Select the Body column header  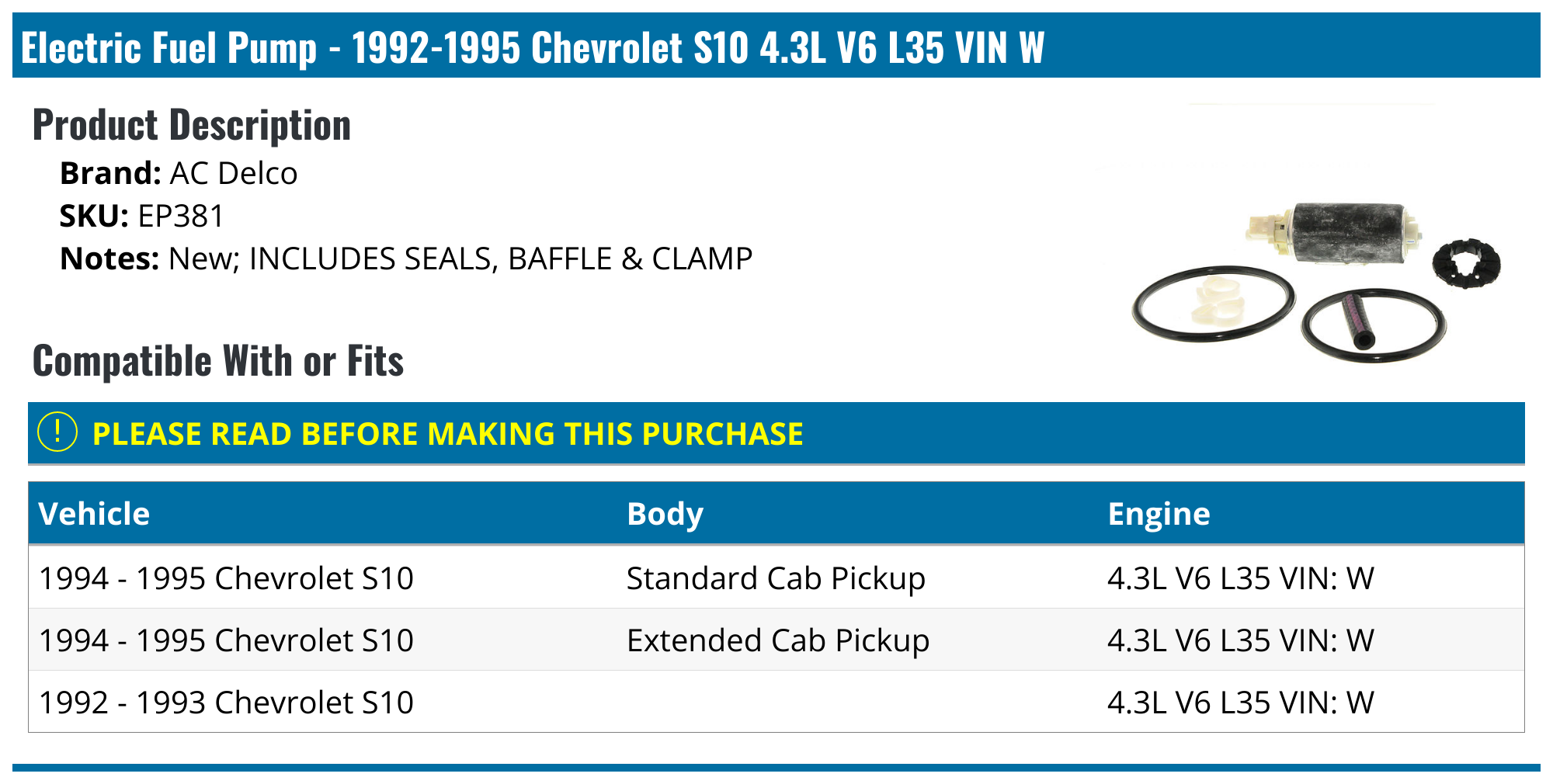(x=665, y=514)
